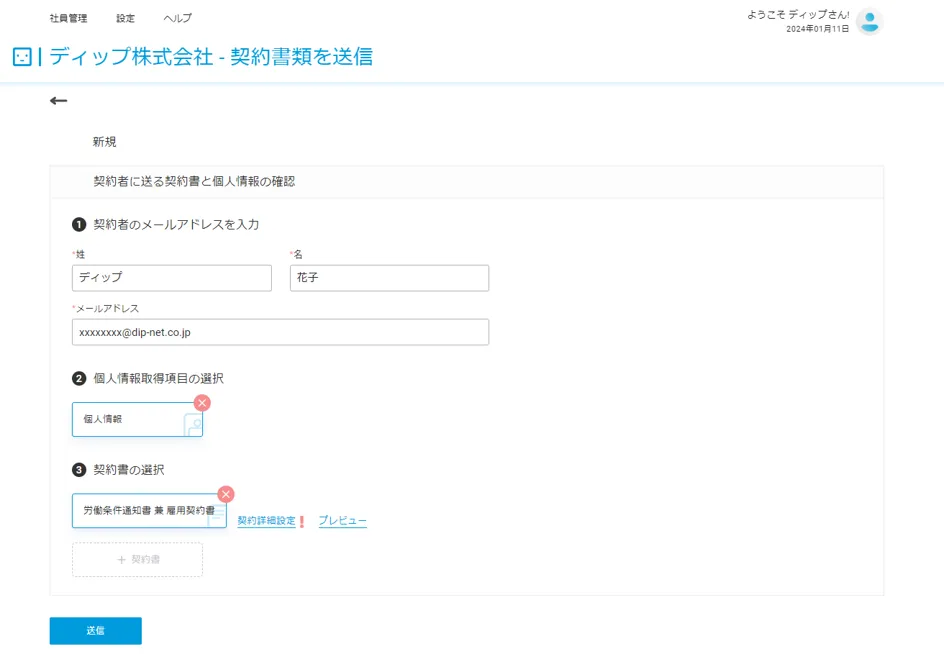Click the 契約者のメールアドレスを入力 heading
The height and width of the screenshot is (654, 944).
[x=176, y=225]
